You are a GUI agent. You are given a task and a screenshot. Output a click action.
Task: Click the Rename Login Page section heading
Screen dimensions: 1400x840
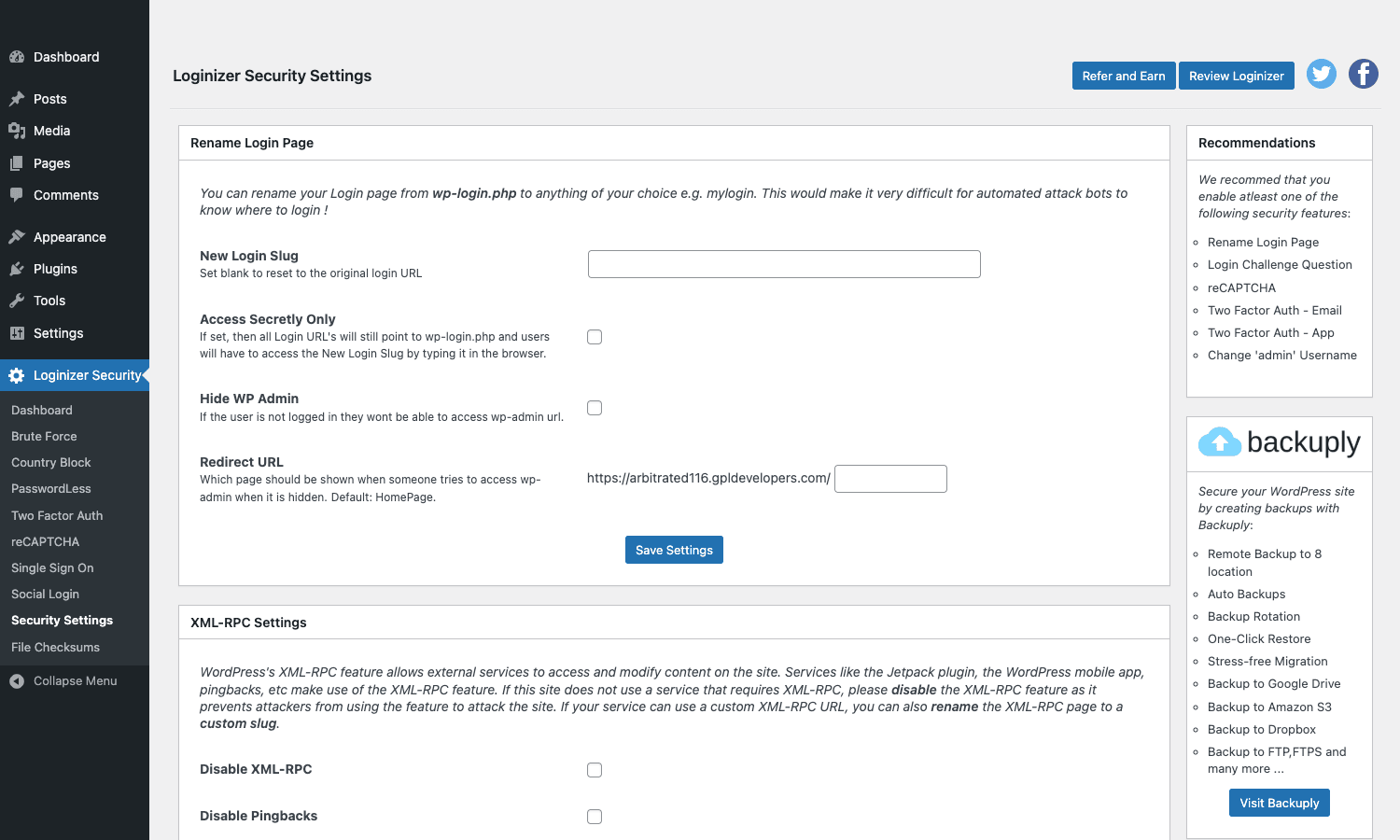252,143
